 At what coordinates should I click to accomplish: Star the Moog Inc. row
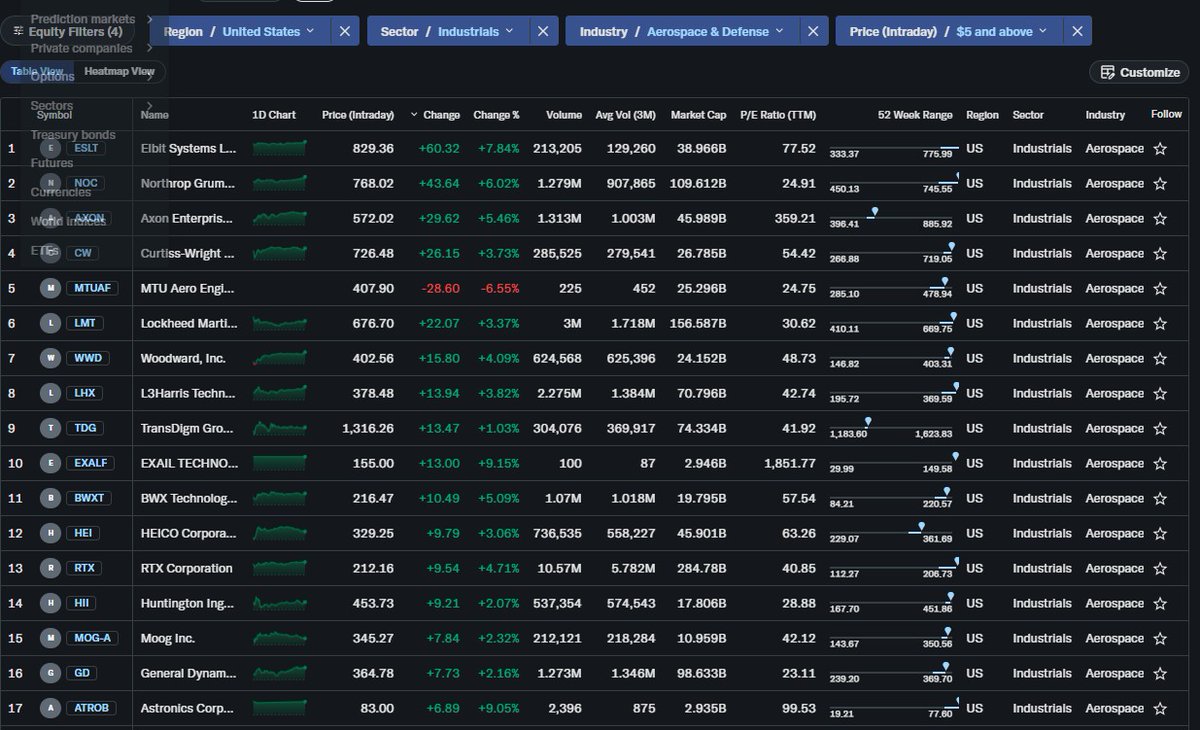pos(1160,638)
